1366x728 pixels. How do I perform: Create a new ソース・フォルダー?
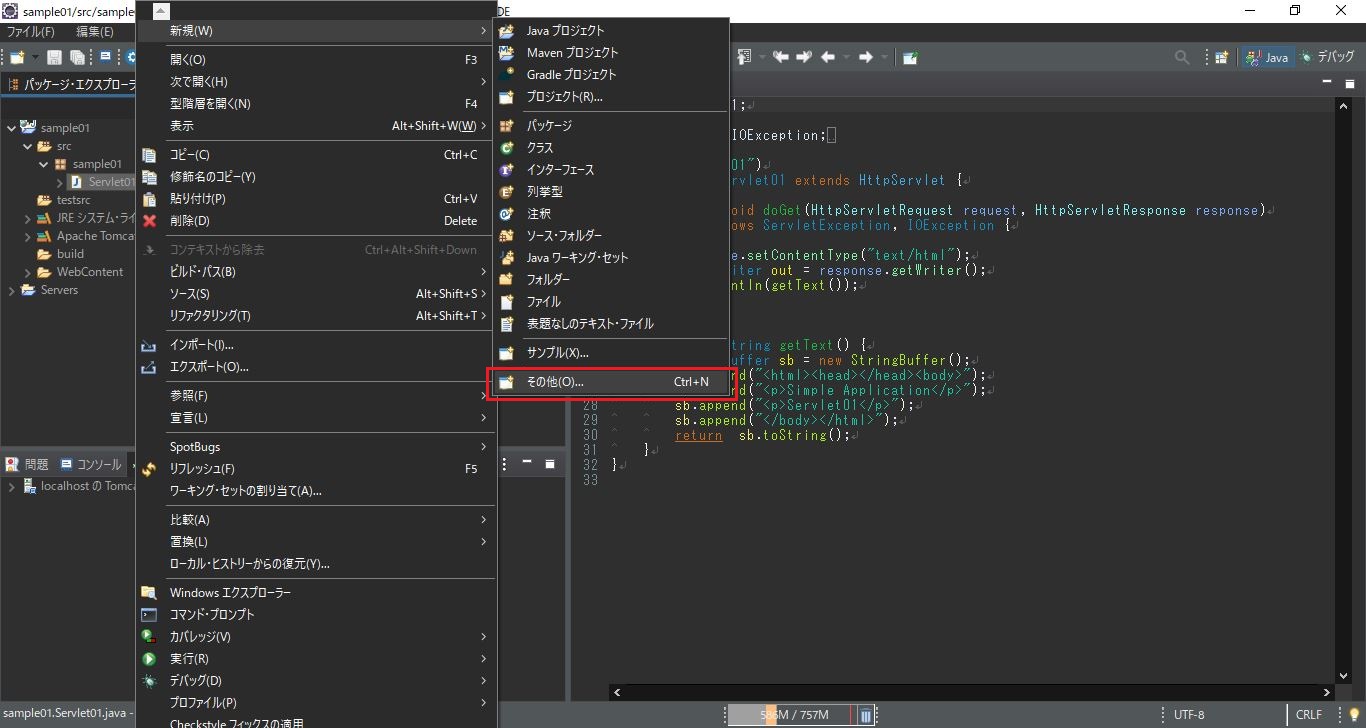click(x=614, y=236)
